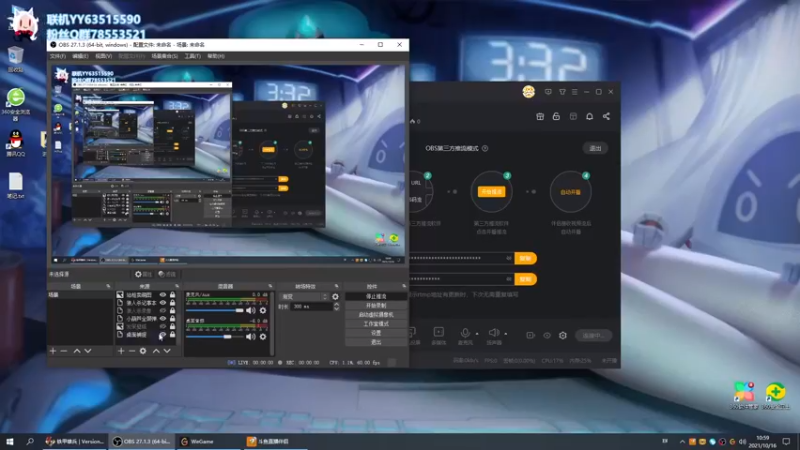The image size is (800, 450).
Task: Remove the selected source with the minus icon
Action: (132, 351)
